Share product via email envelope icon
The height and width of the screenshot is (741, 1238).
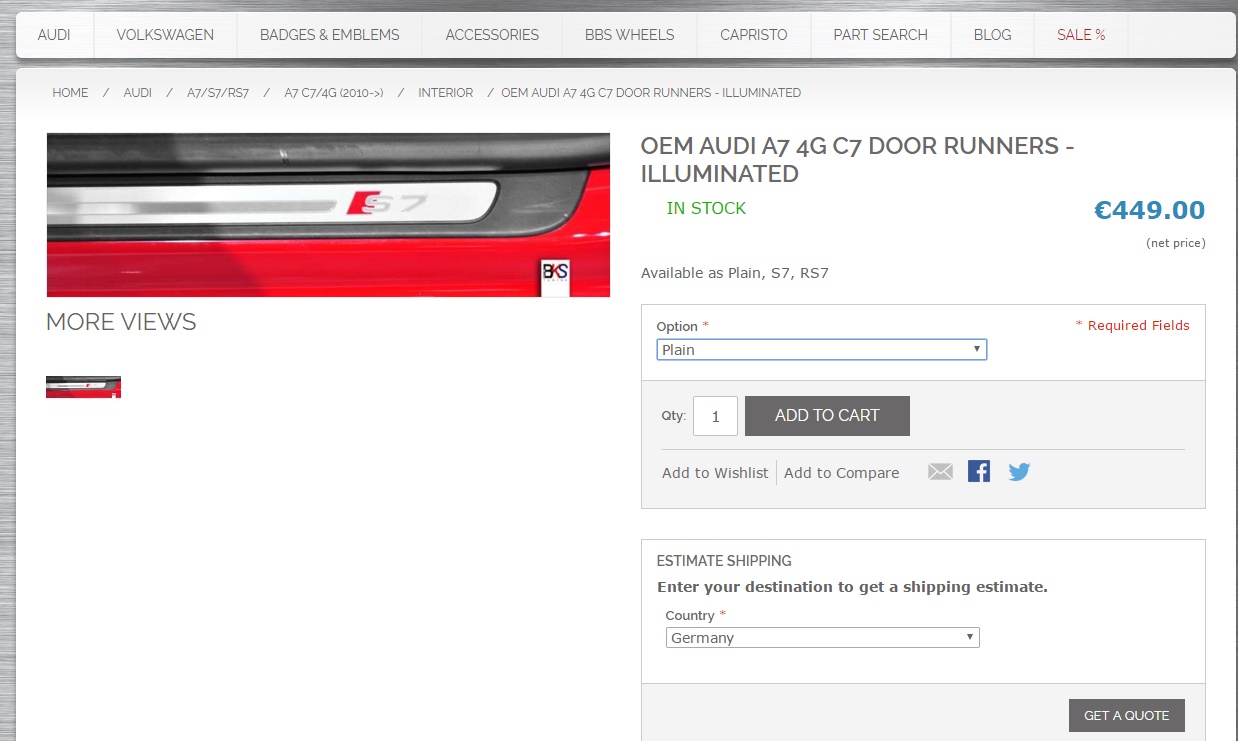[940, 472]
